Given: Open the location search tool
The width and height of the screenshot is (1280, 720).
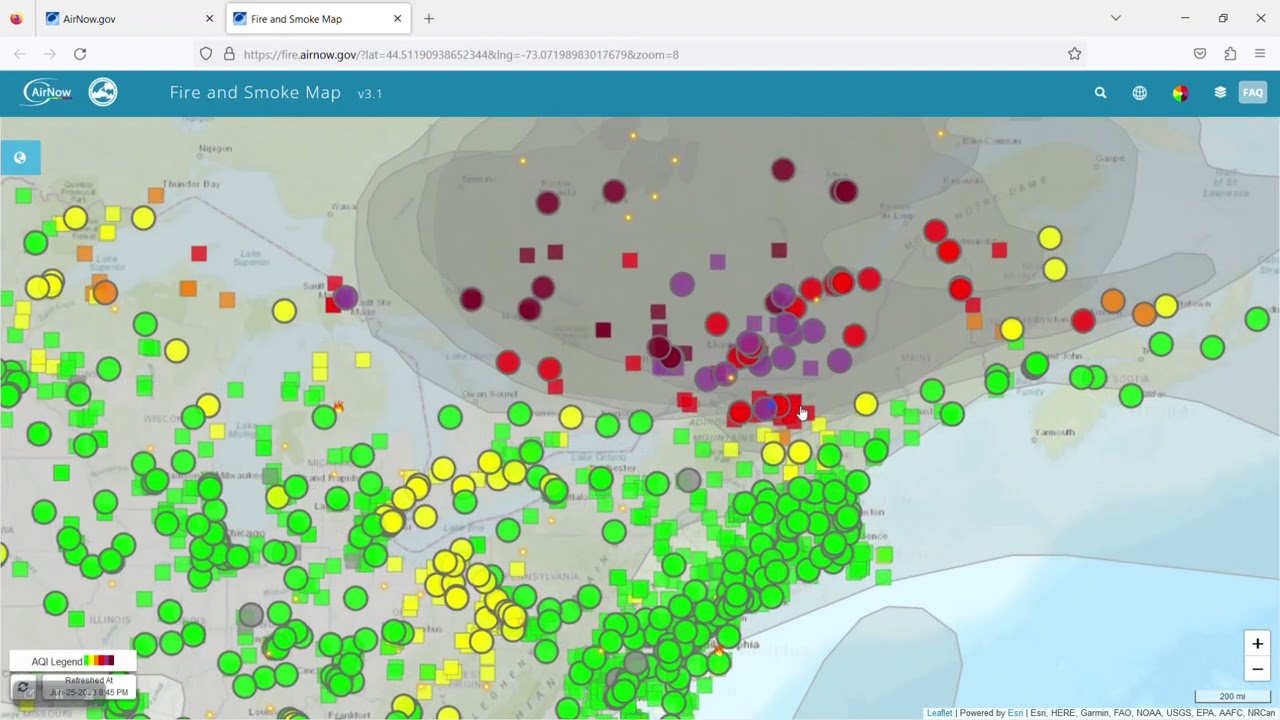Looking at the screenshot, I should (1100, 93).
